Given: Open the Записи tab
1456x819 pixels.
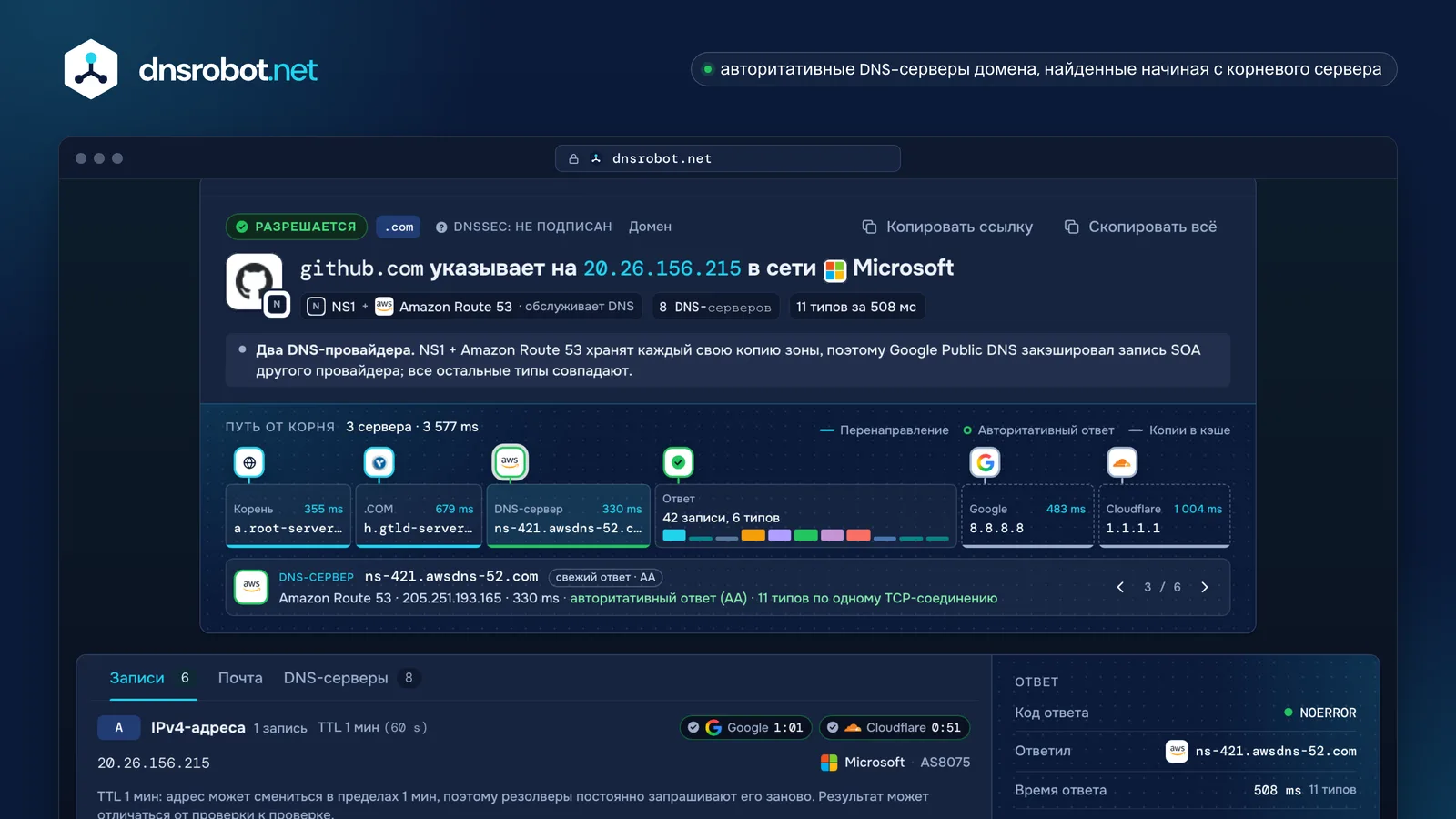Looking at the screenshot, I should [153, 678].
